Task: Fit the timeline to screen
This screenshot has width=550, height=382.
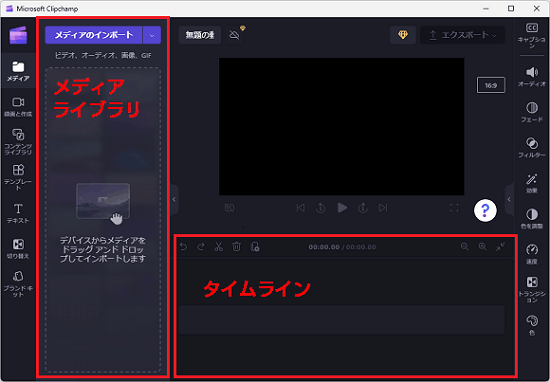Action: click(501, 247)
